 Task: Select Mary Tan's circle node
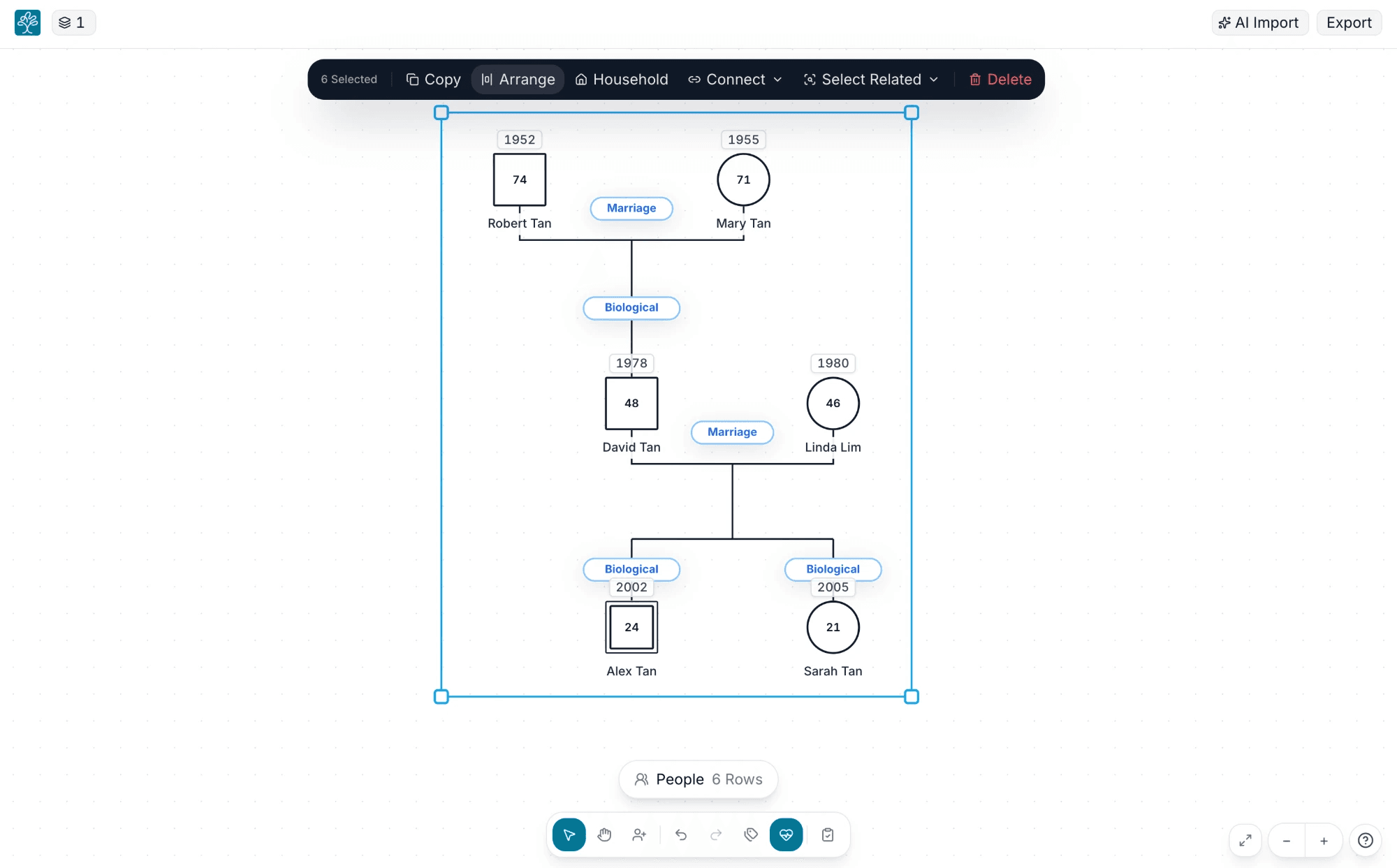click(x=743, y=180)
